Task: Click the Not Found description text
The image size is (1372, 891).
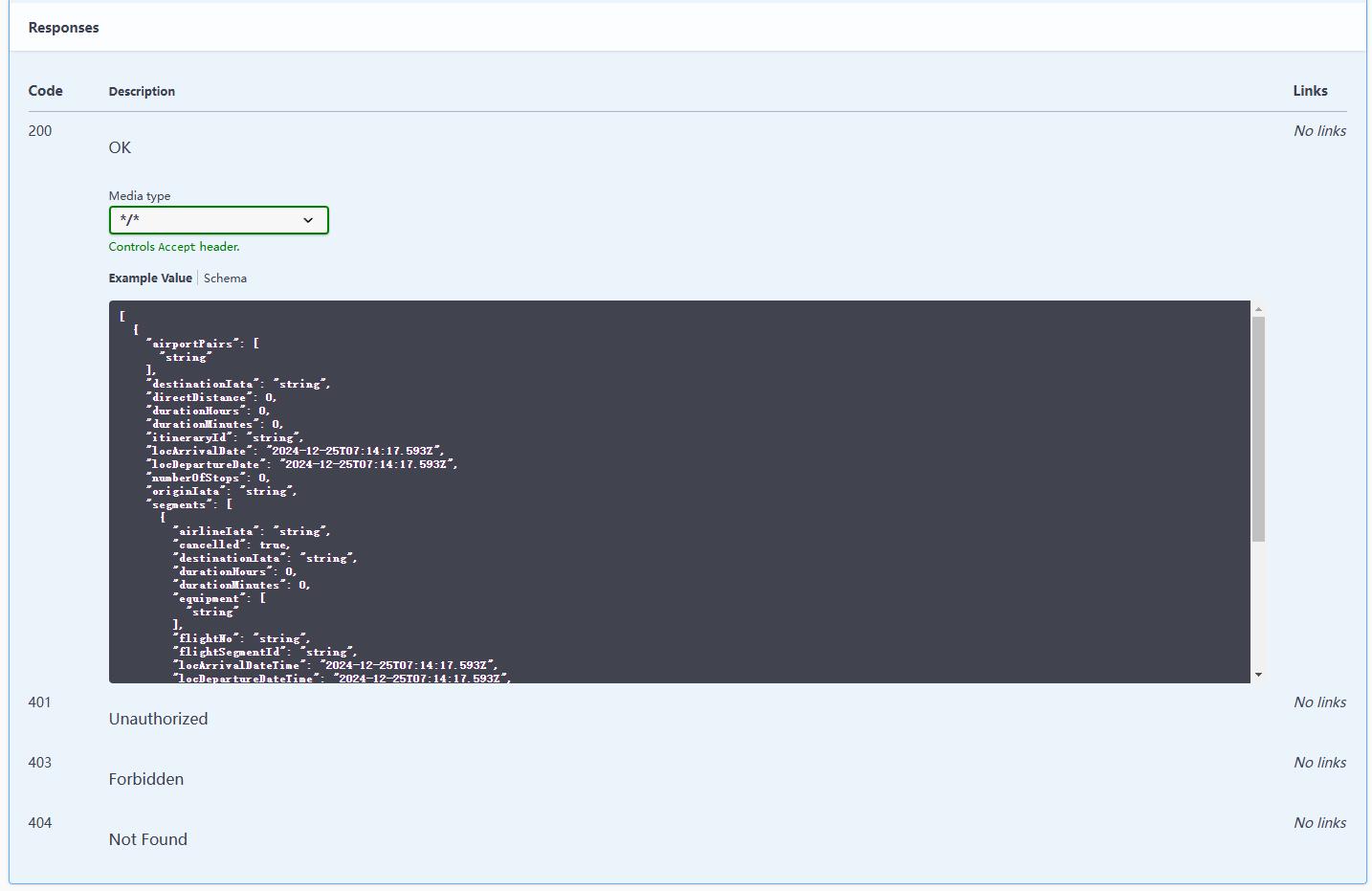Action: pos(148,839)
